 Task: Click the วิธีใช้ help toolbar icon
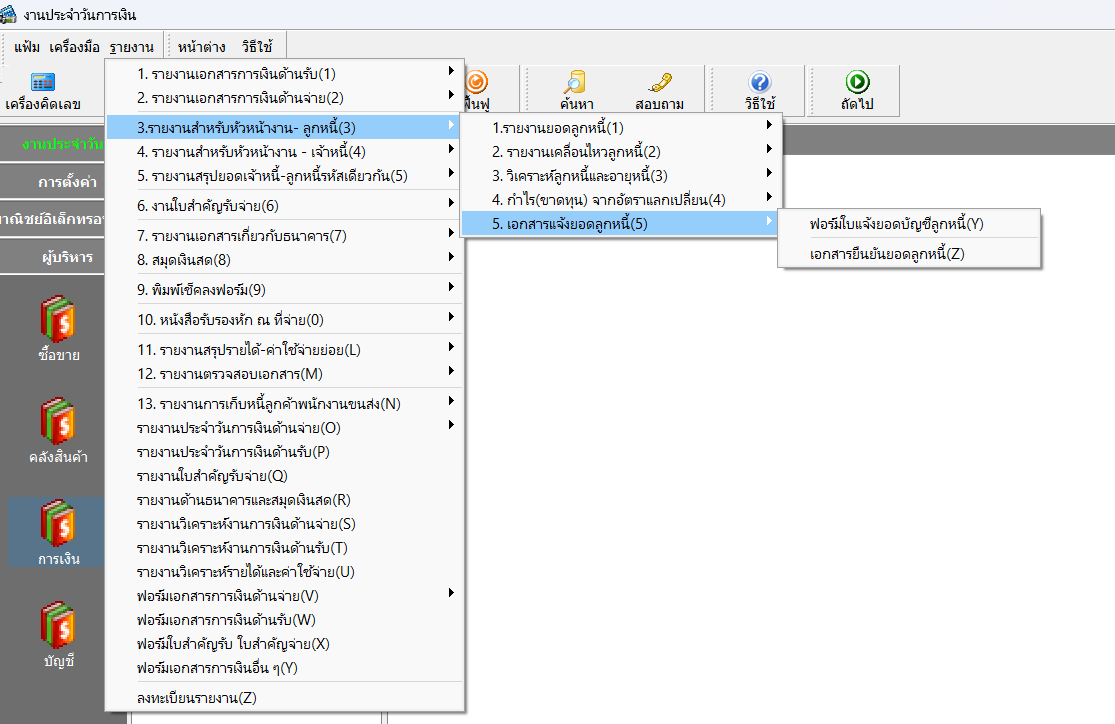pos(759,90)
